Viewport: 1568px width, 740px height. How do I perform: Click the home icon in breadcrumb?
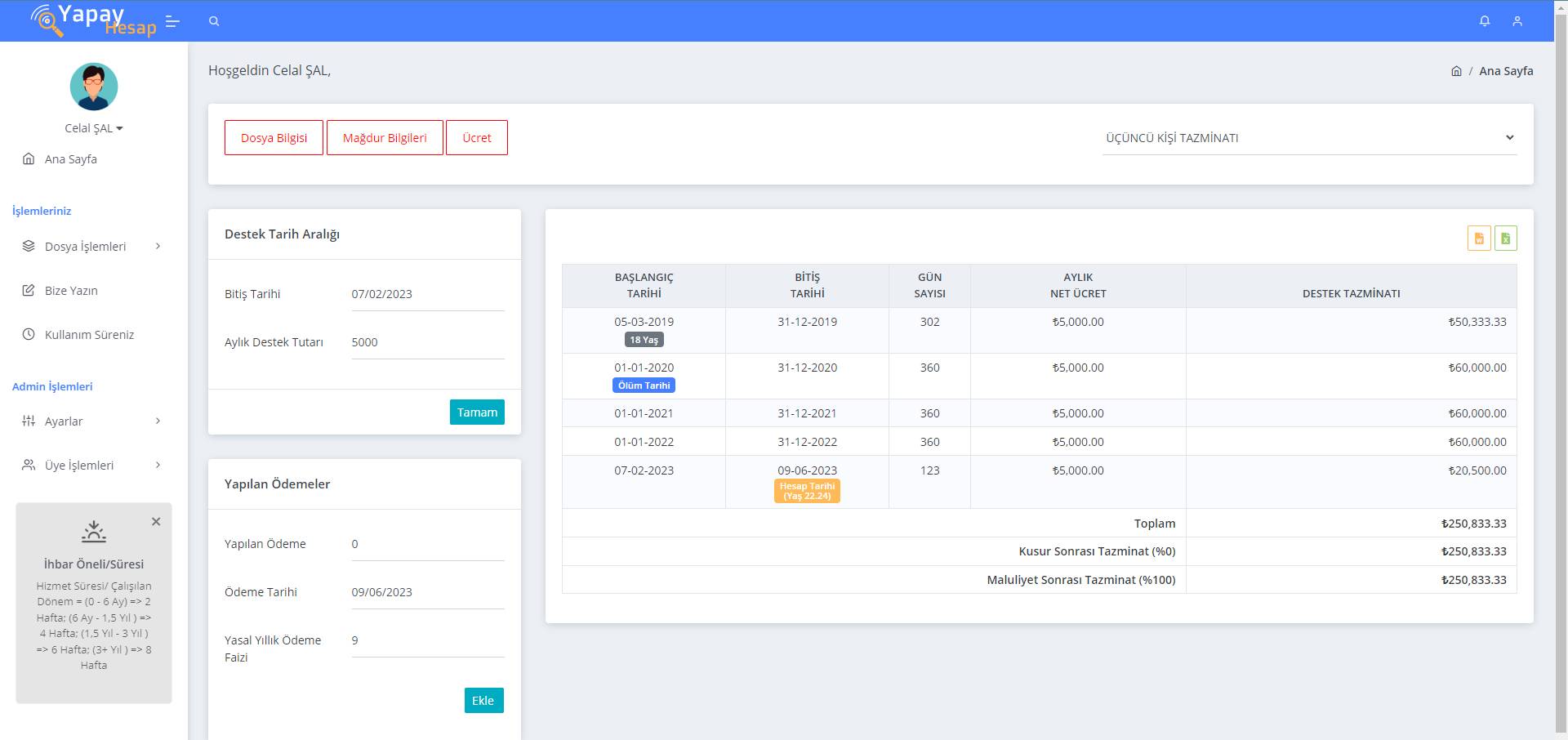(1456, 71)
